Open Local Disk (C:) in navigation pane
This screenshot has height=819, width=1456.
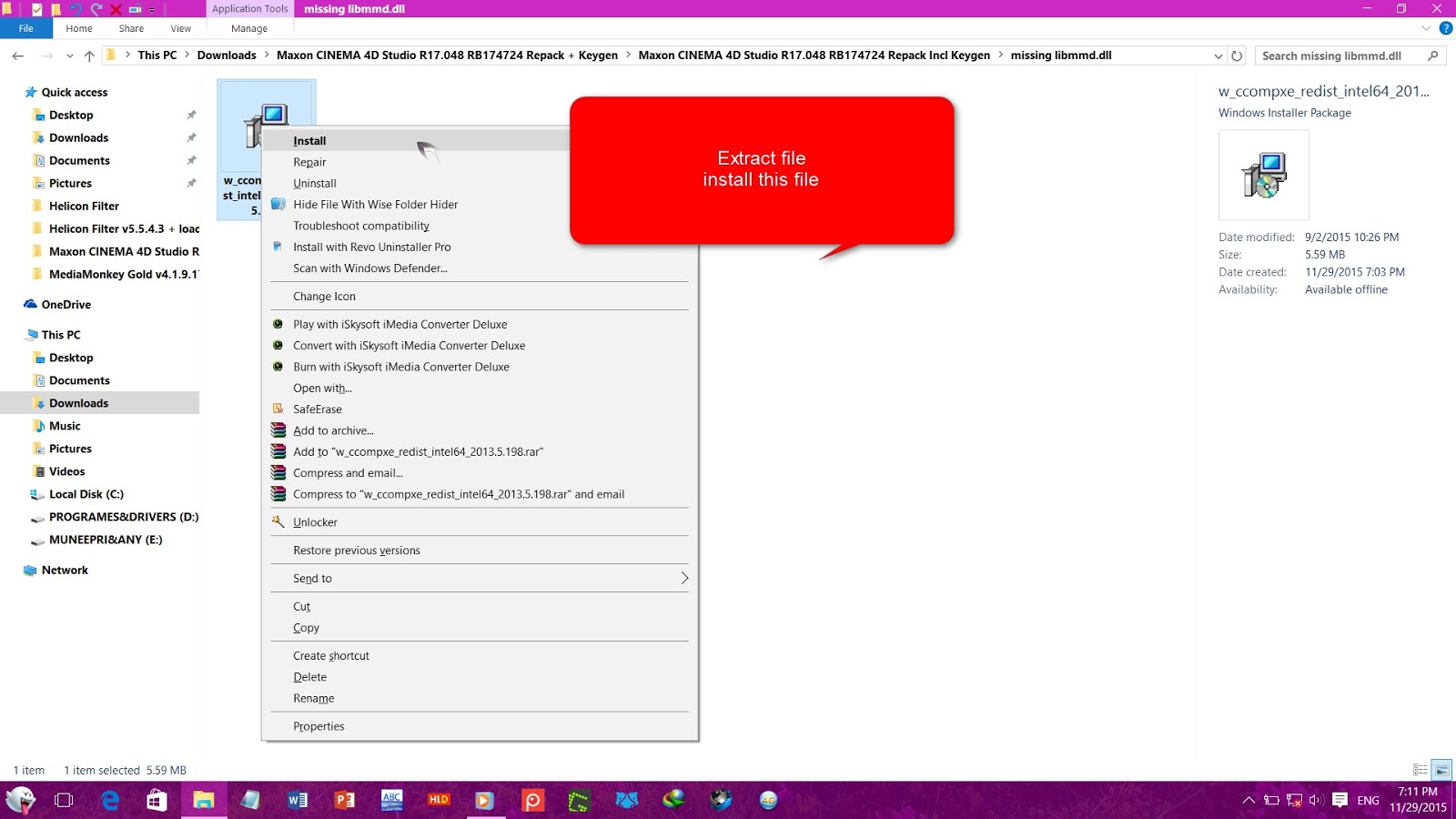coord(86,494)
